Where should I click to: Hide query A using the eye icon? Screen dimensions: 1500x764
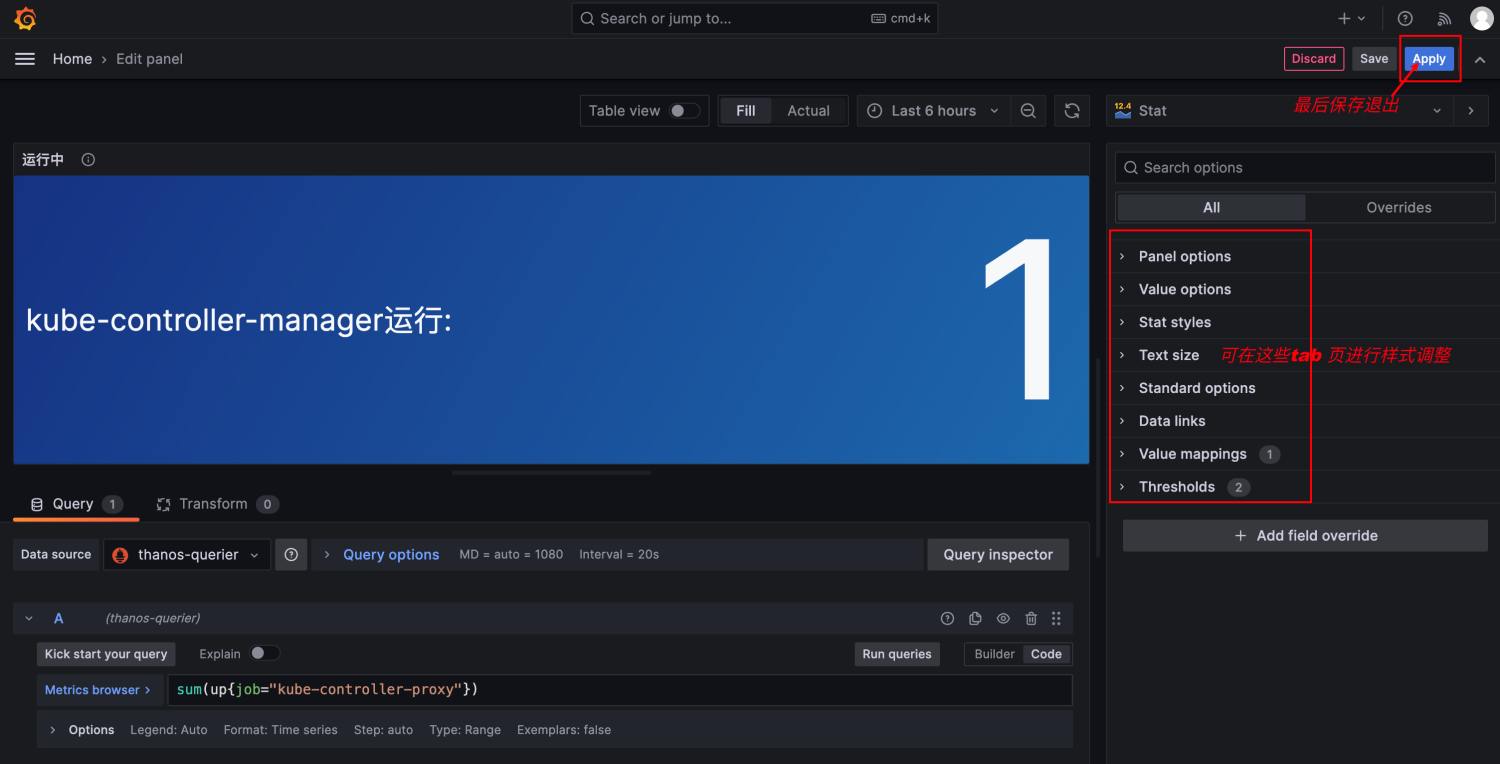pyautogui.click(x=1003, y=619)
